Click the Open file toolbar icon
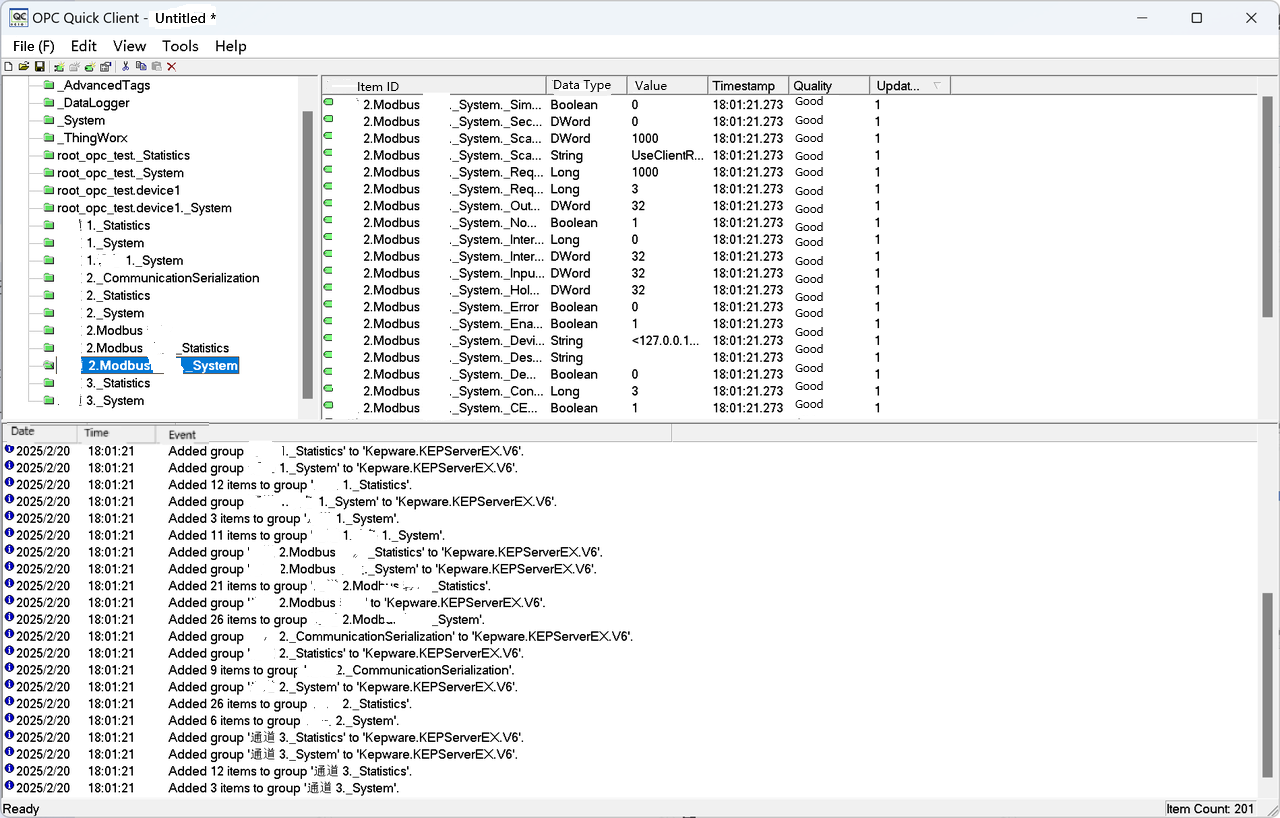The image size is (1280, 818). (x=23, y=66)
